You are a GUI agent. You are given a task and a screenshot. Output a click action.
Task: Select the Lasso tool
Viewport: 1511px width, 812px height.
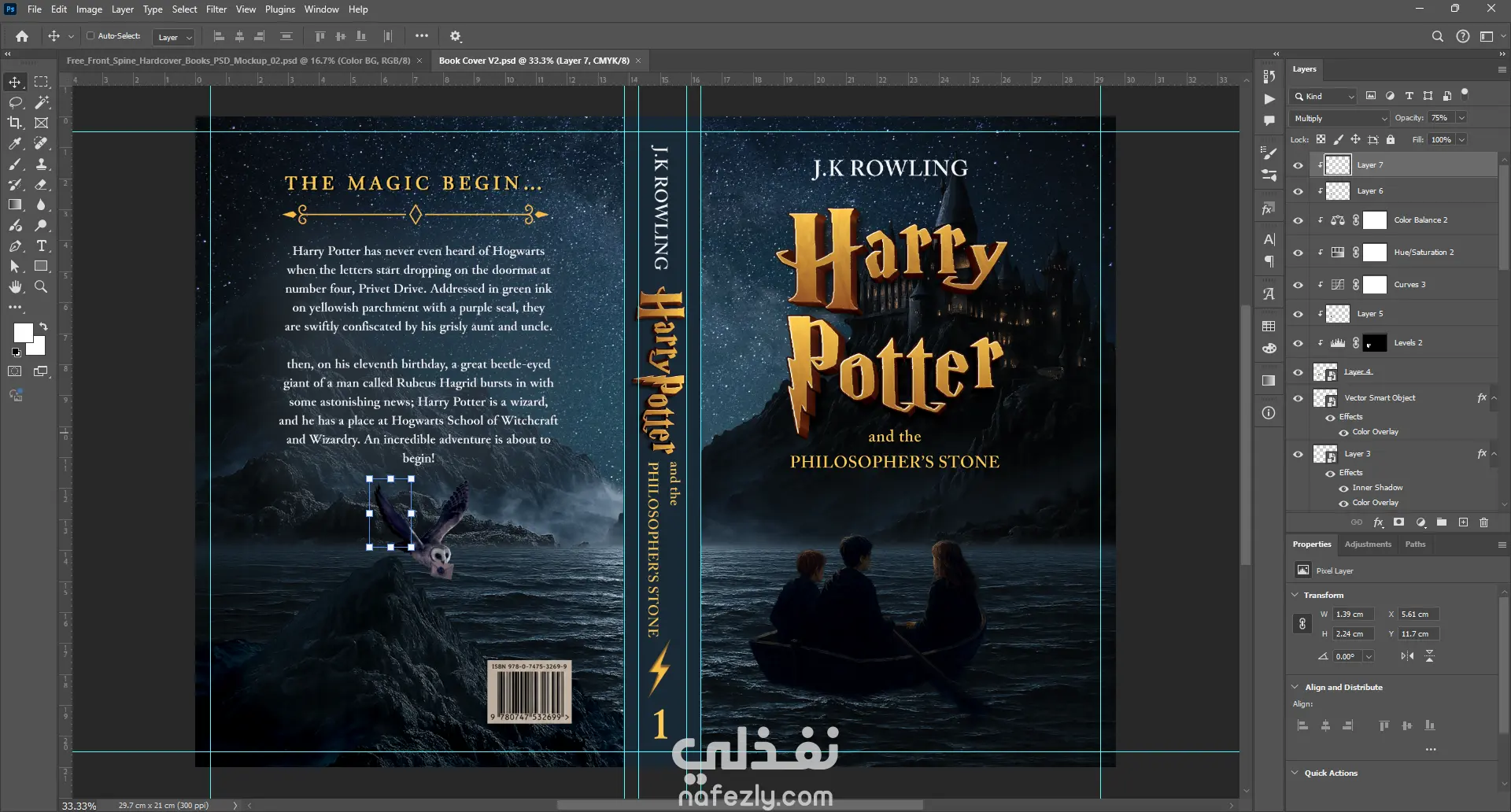pos(15,102)
